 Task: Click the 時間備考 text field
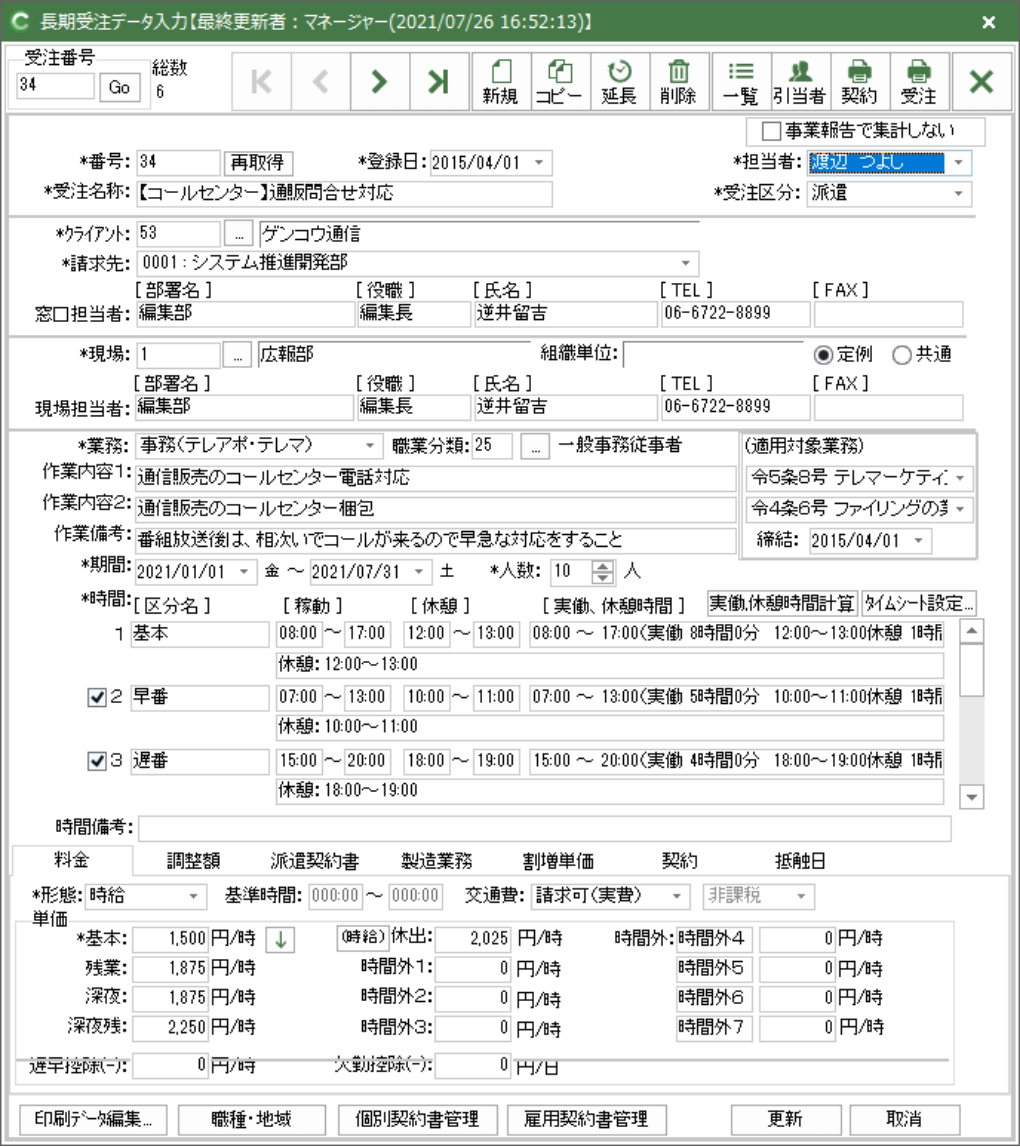point(544,829)
